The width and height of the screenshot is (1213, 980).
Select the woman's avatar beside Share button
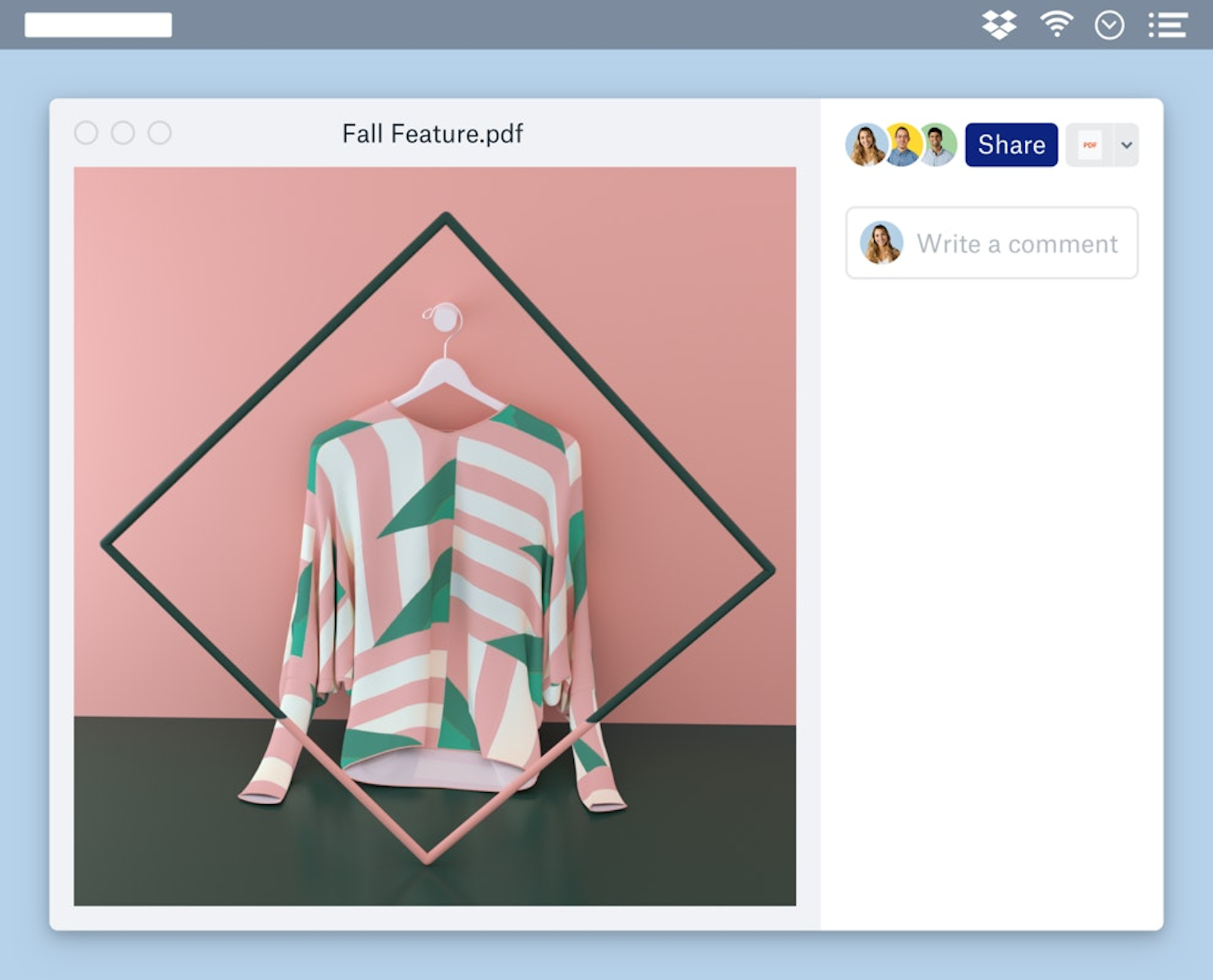point(865,145)
